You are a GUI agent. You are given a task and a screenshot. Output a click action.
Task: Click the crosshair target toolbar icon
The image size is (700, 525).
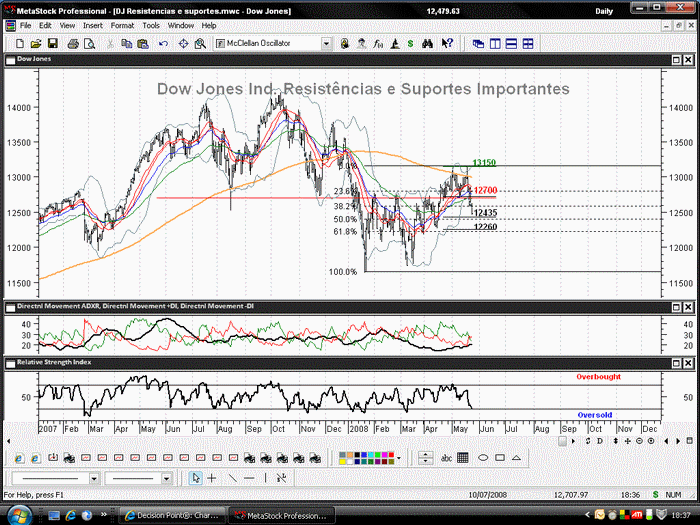pos(183,44)
